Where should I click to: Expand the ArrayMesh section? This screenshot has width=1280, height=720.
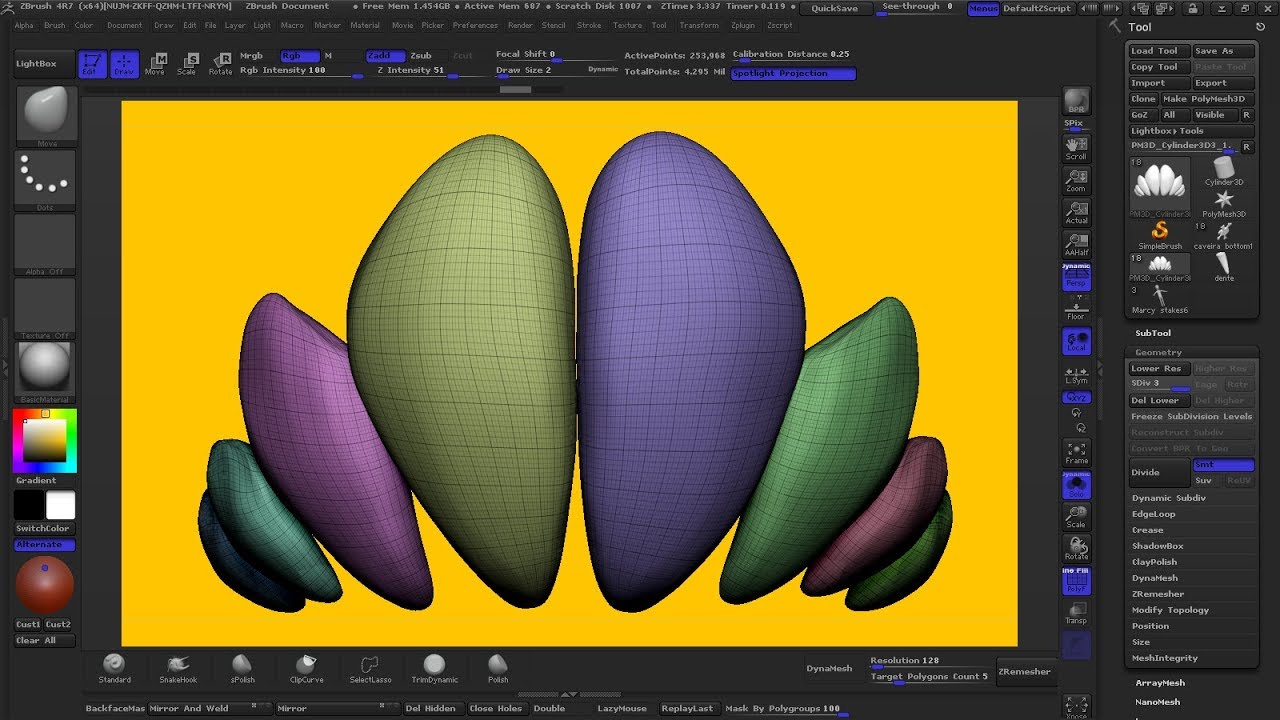pos(1160,683)
